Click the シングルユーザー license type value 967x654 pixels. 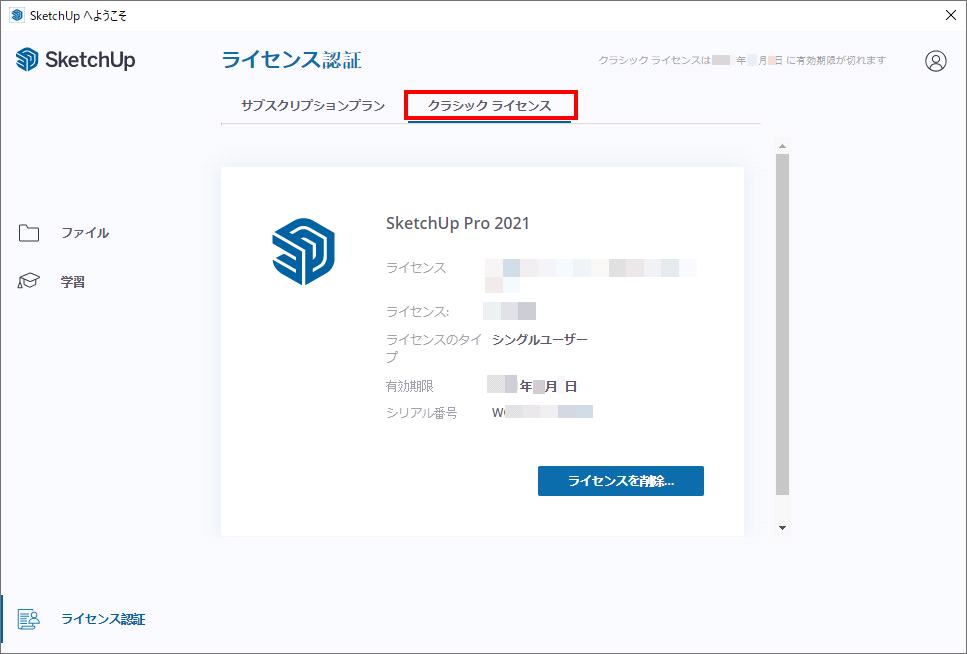(x=540, y=339)
